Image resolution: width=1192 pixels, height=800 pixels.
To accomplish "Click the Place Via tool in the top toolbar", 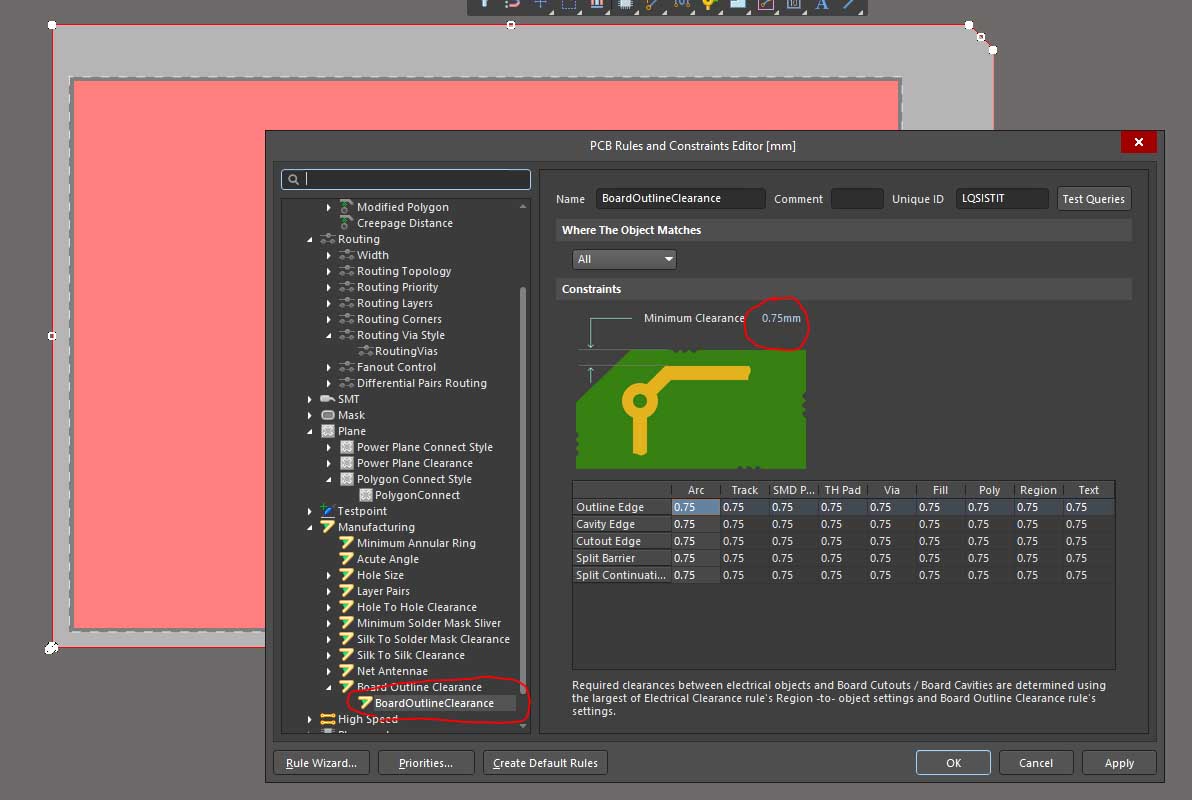I will coord(710,5).
